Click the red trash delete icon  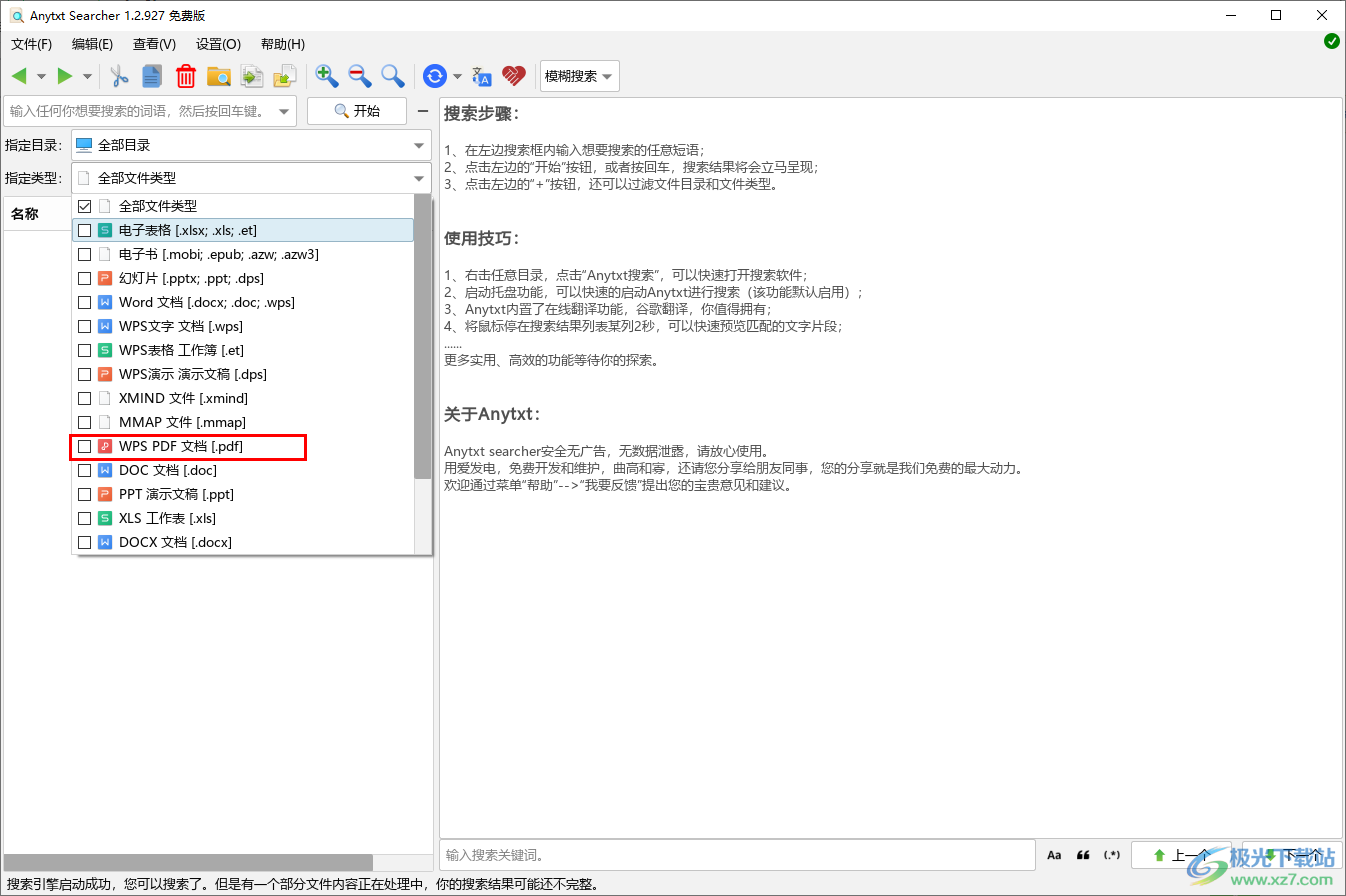pos(186,76)
